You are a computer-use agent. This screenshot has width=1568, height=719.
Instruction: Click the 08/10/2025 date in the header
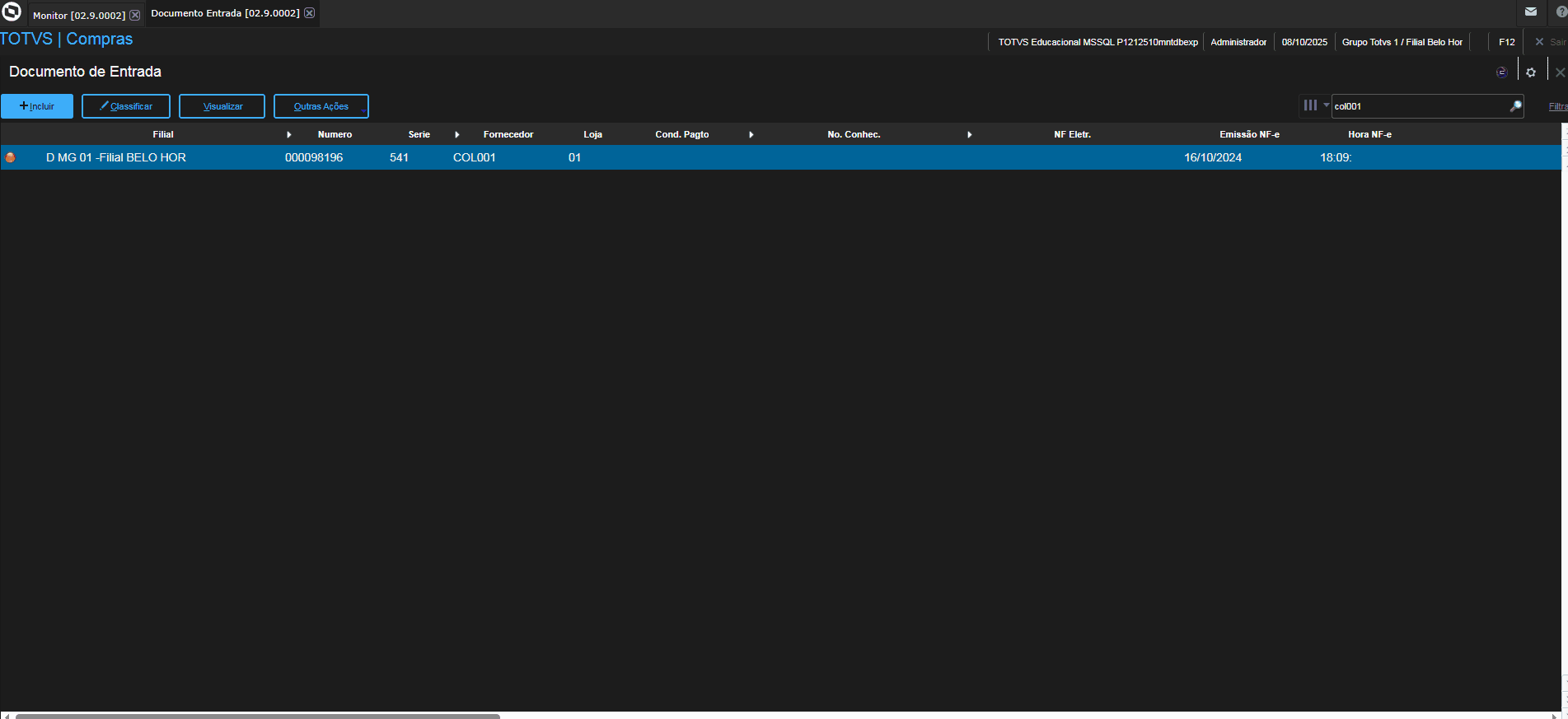(1304, 42)
